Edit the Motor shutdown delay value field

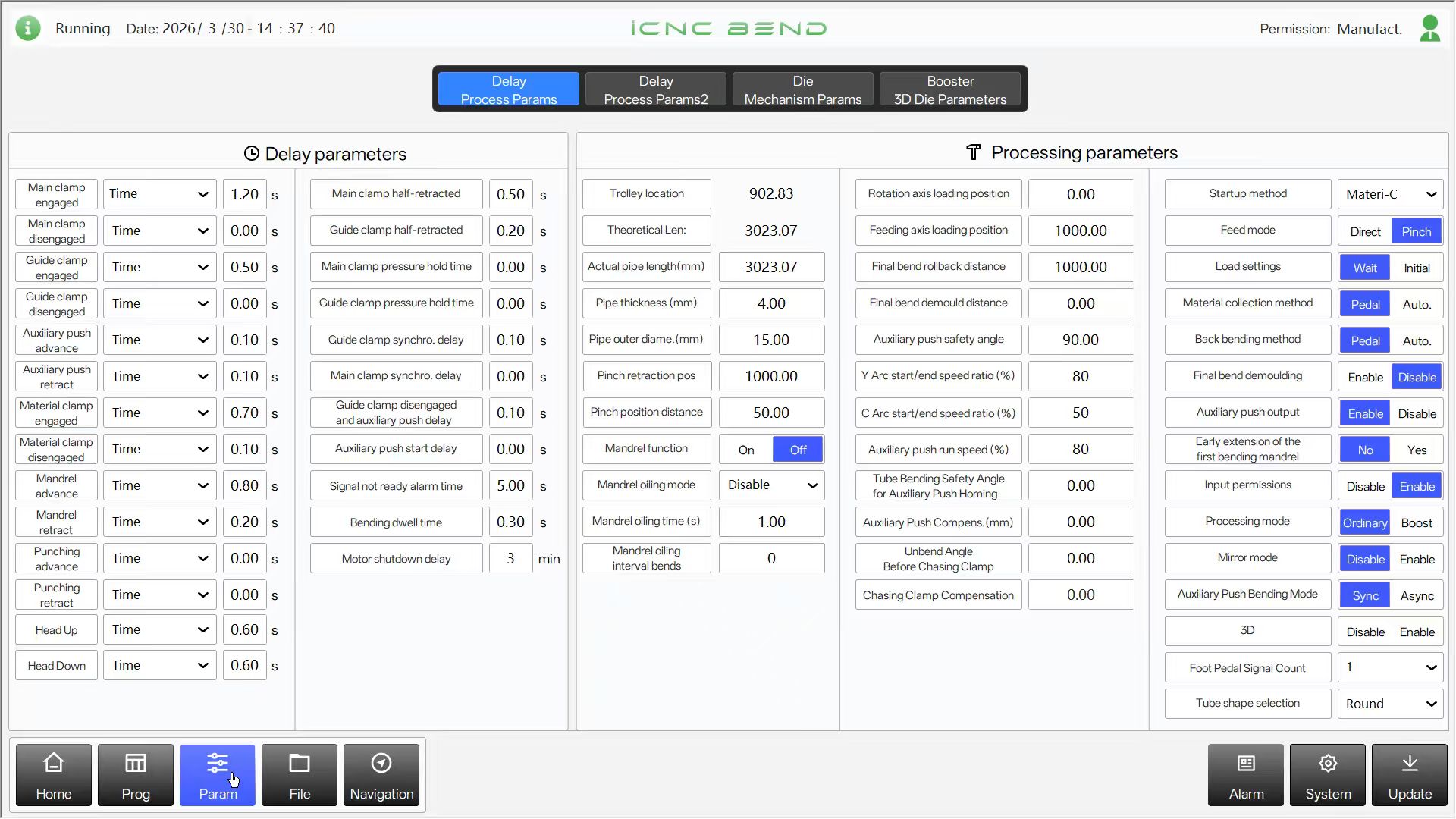pyautogui.click(x=510, y=558)
